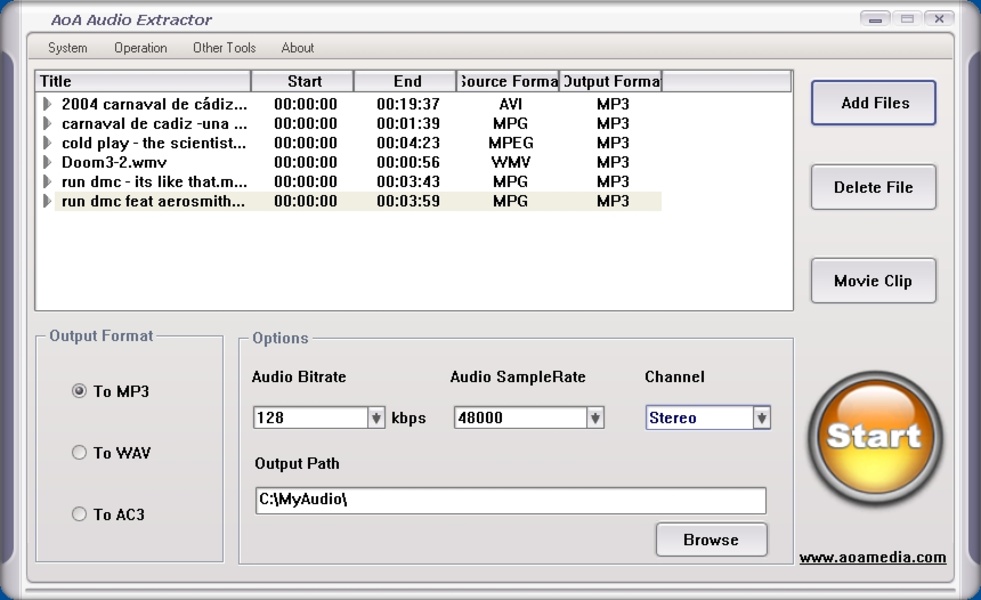Switch output format to AC3
Screen dimensions: 981x600
click(x=80, y=514)
